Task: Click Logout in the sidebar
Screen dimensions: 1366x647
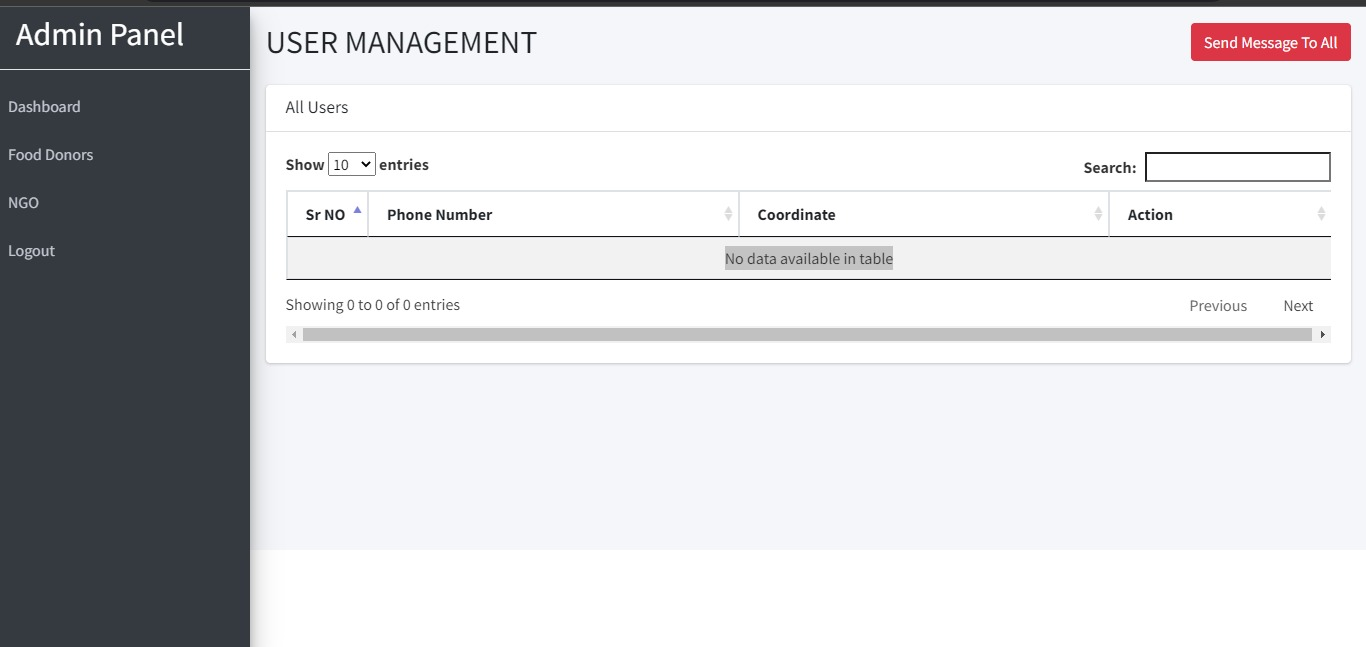Action: (x=31, y=250)
